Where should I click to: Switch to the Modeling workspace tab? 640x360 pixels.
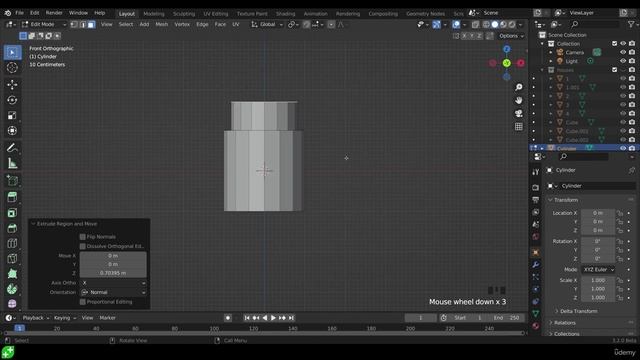154,13
